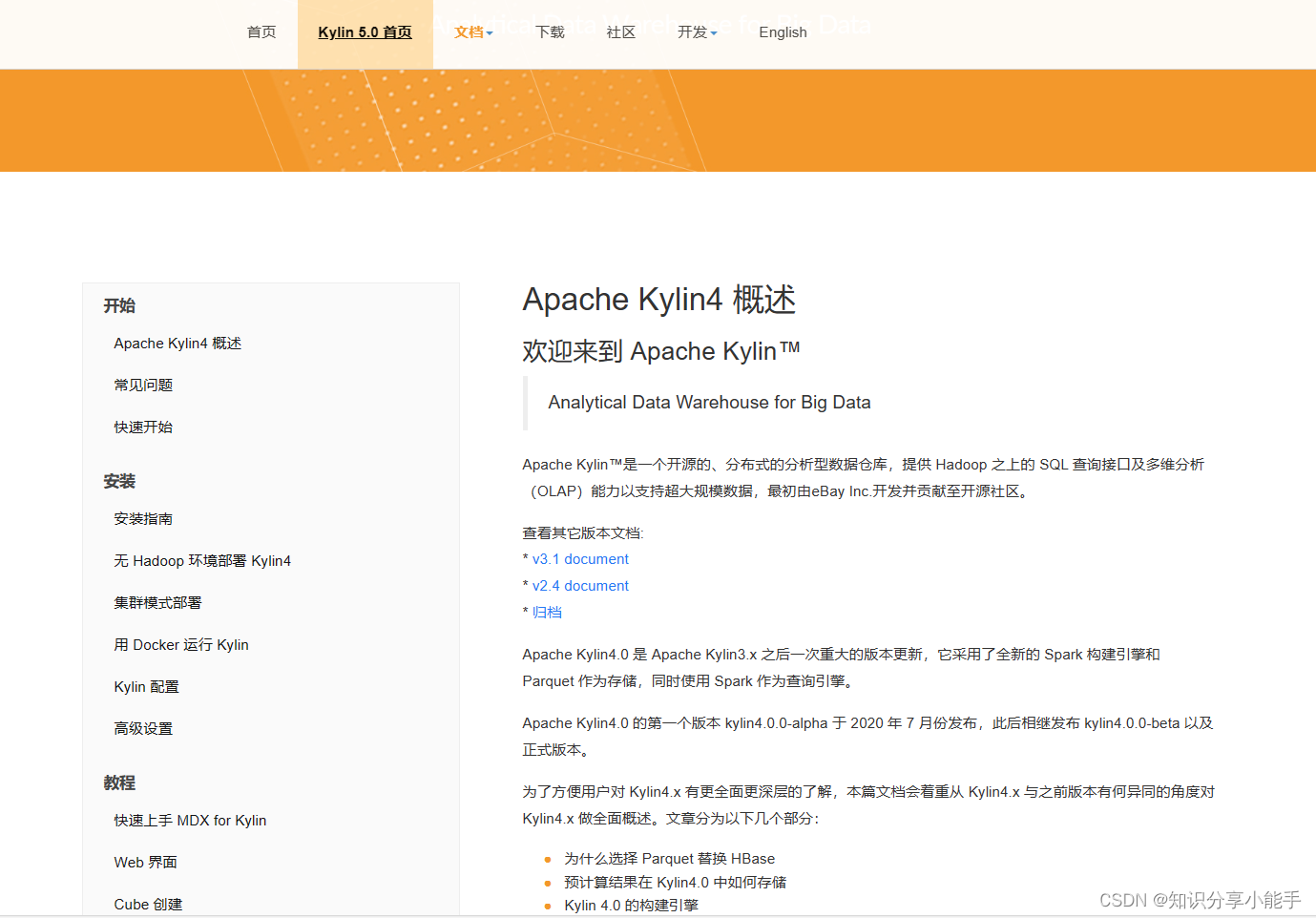Open the 集群模式部署 sidebar link
The height and width of the screenshot is (918, 1316).
(x=157, y=603)
